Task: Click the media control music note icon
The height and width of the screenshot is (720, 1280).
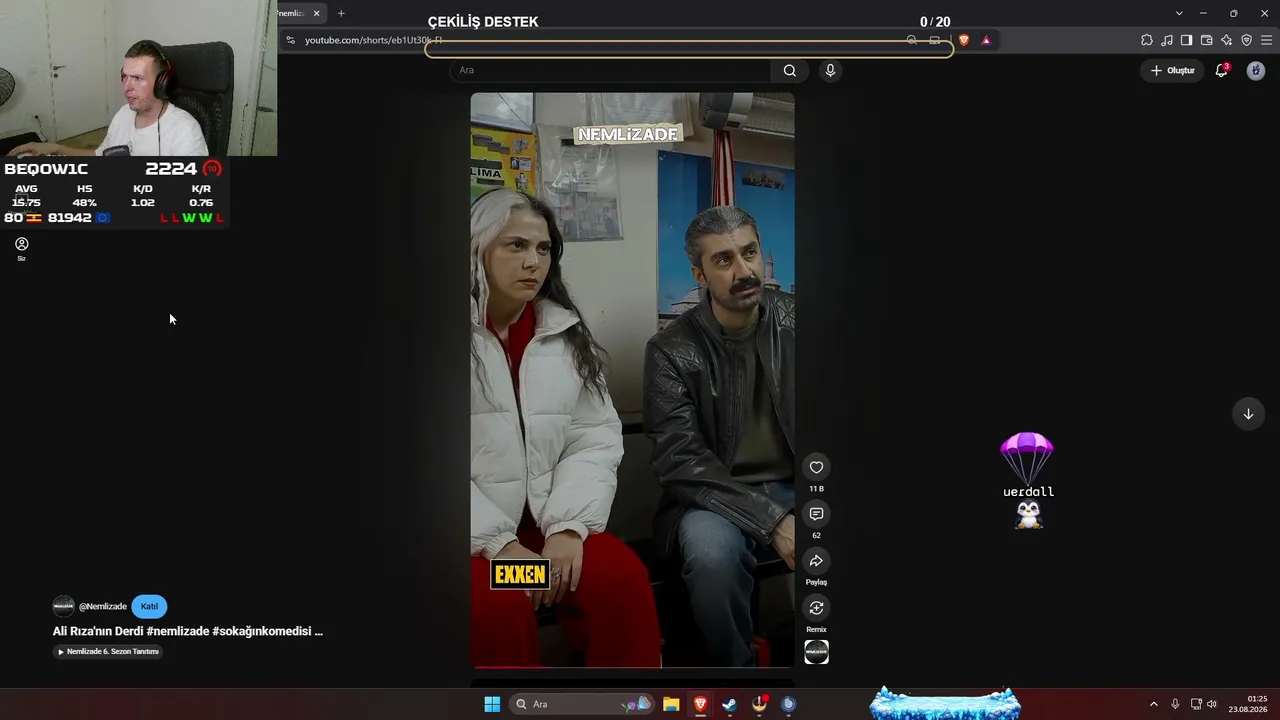Action: (1167, 40)
